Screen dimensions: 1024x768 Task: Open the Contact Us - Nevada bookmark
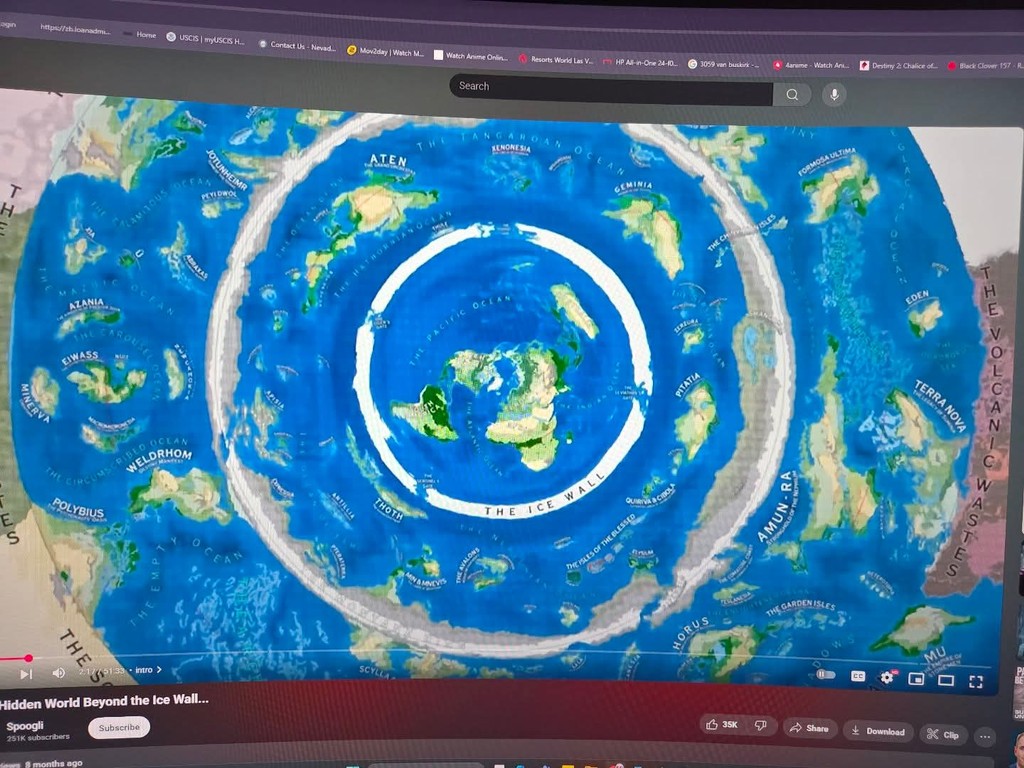(297, 46)
